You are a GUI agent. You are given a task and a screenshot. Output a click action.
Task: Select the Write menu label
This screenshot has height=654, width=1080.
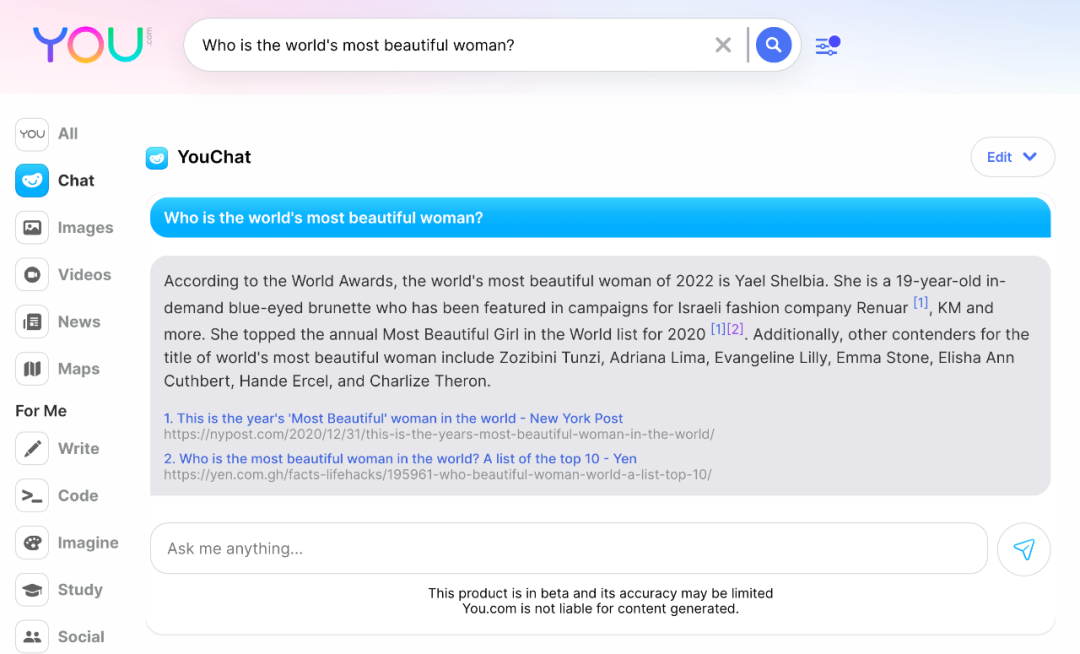pos(79,449)
